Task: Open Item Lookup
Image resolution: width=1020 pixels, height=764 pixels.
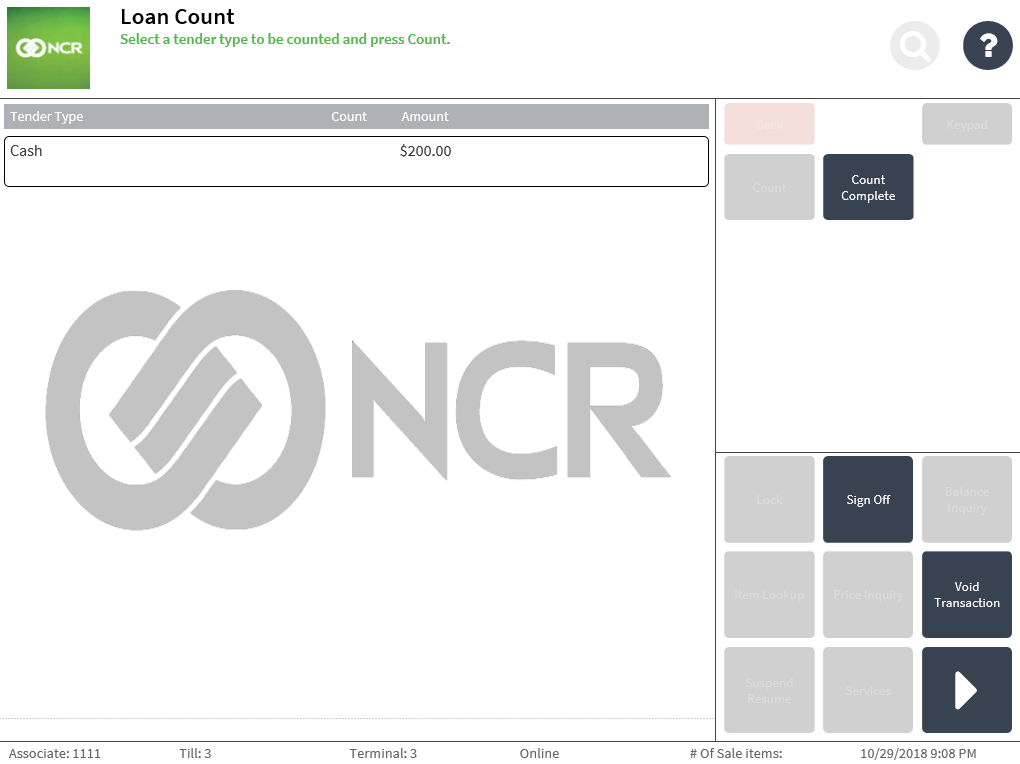Action: point(769,595)
